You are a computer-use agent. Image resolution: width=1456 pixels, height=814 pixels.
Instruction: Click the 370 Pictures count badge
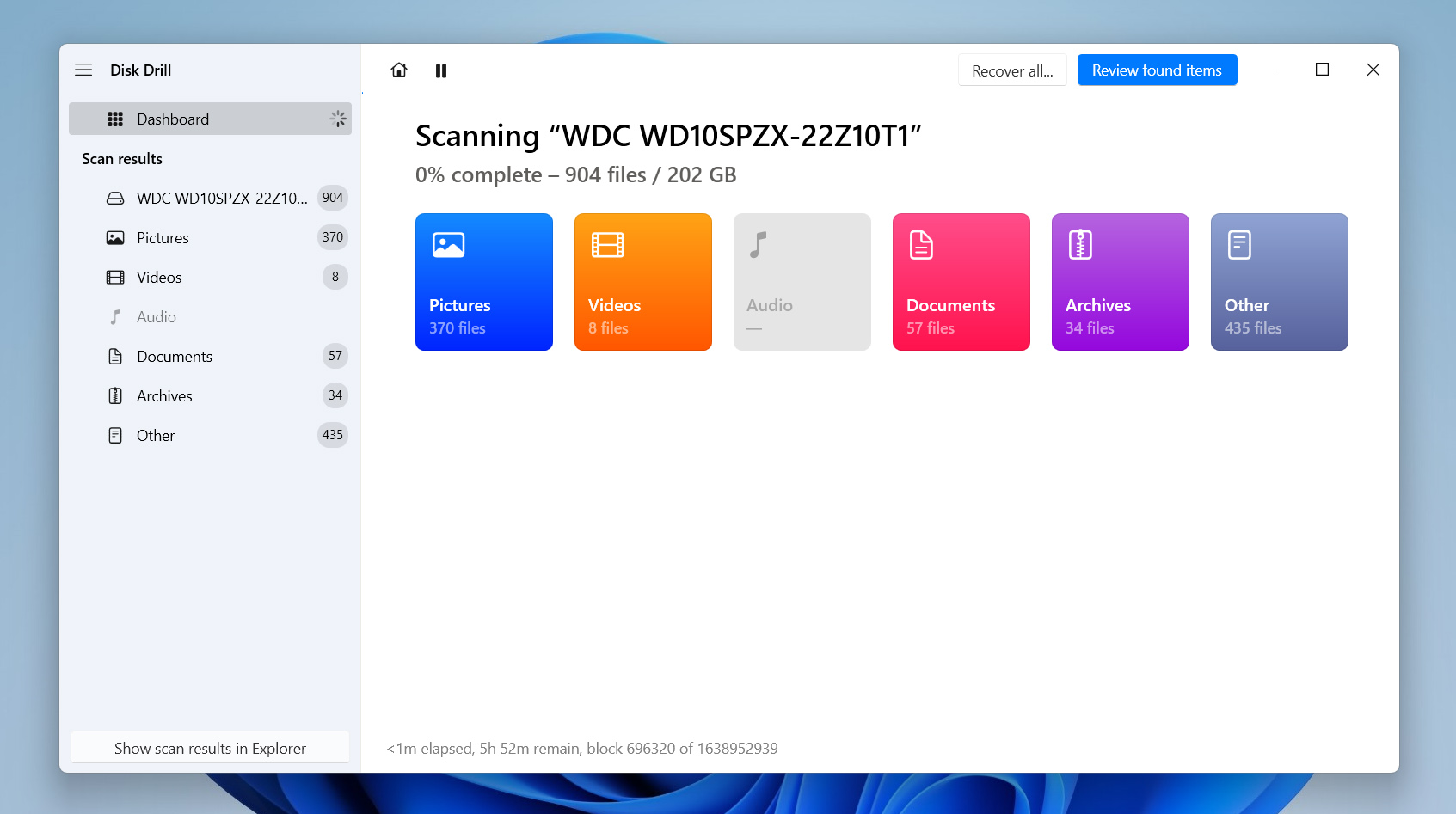(333, 237)
